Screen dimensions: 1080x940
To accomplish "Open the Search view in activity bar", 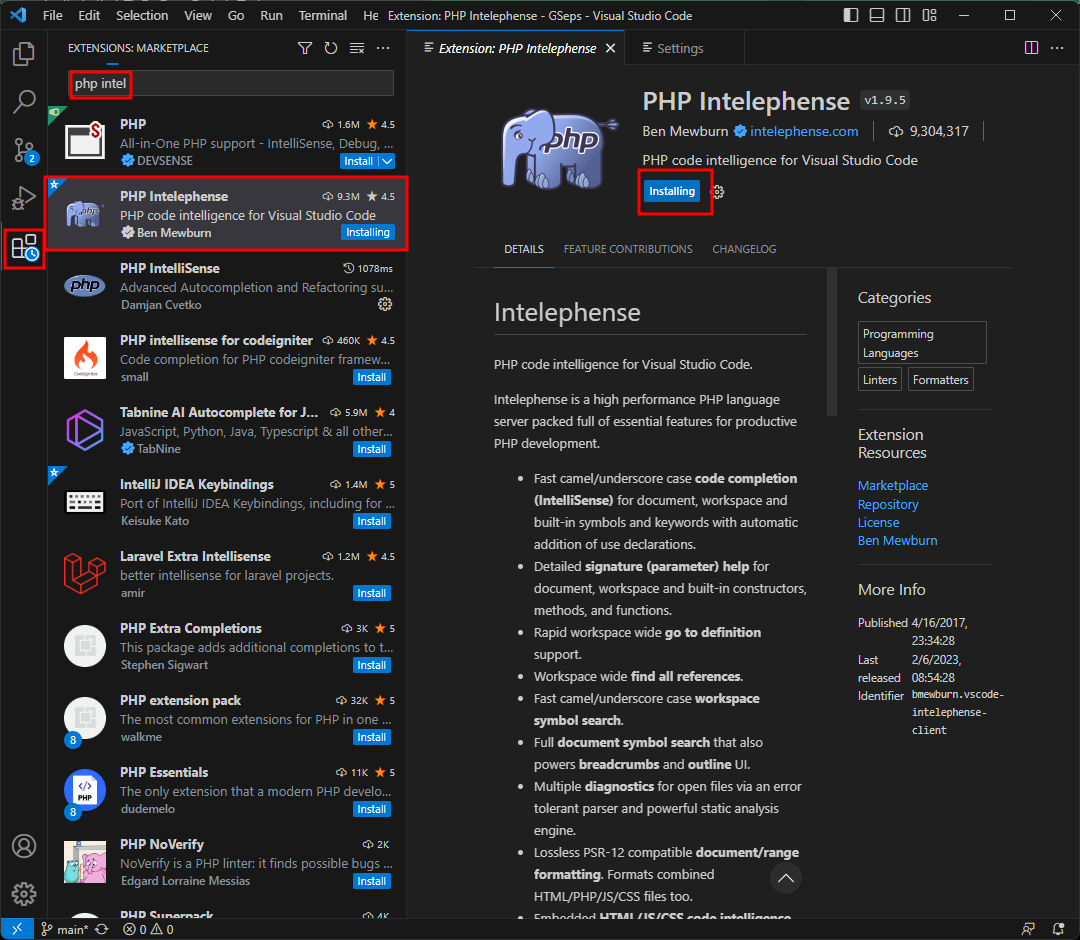I will click(x=24, y=101).
